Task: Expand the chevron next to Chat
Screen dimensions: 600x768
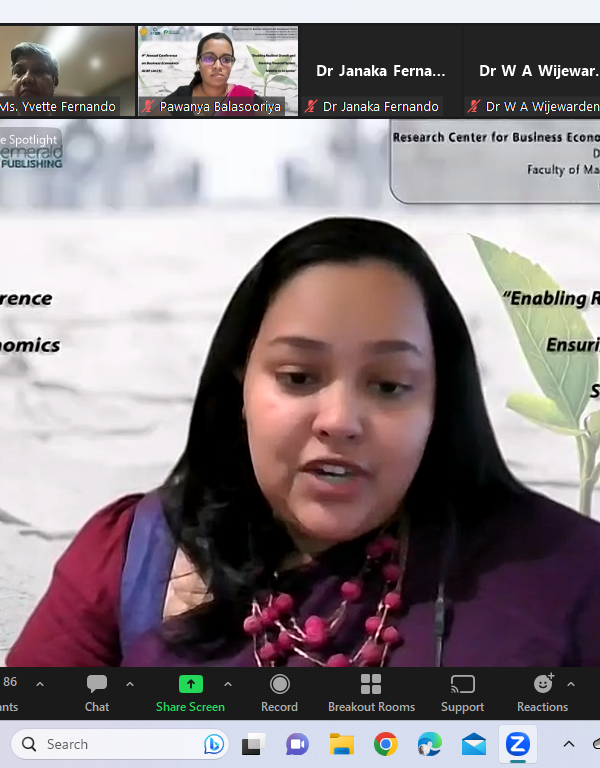Action: pyautogui.click(x=130, y=685)
